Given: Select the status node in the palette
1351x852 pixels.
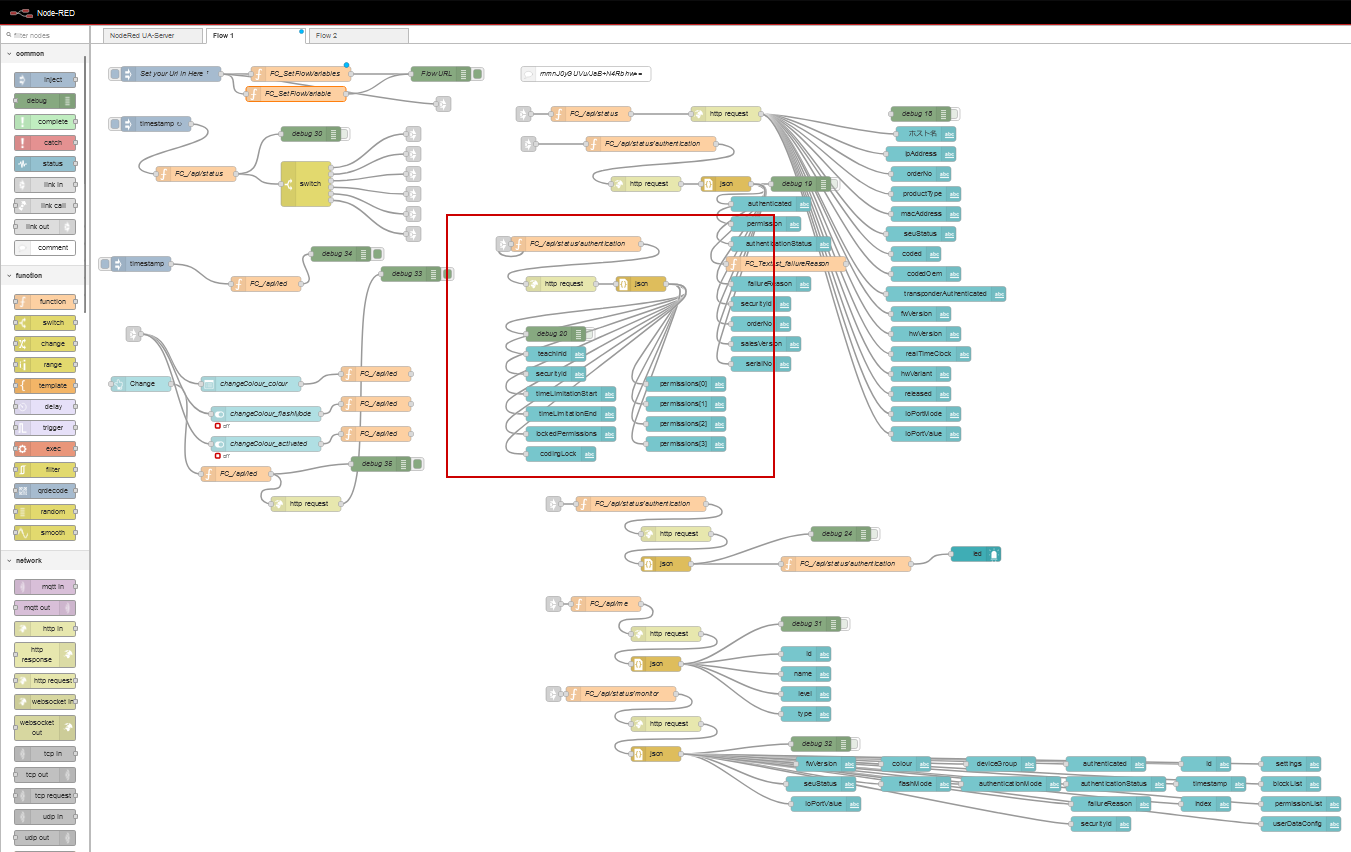Looking at the screenshot, I should (x=45, y=164).
